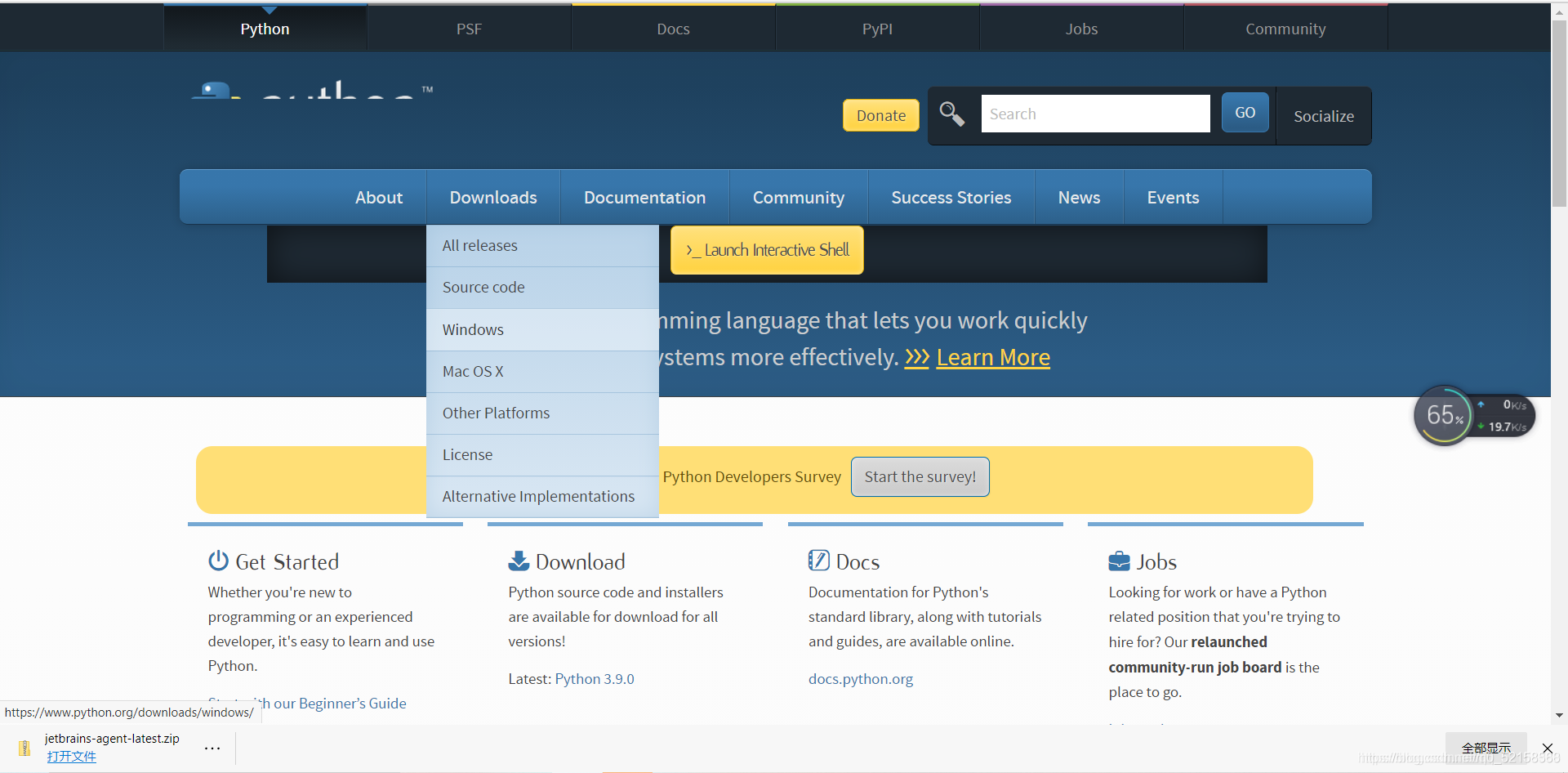The height and width of the screenshot is (773, 1568).
Task: Open the Downloads menu
Action: click(493, 197)
